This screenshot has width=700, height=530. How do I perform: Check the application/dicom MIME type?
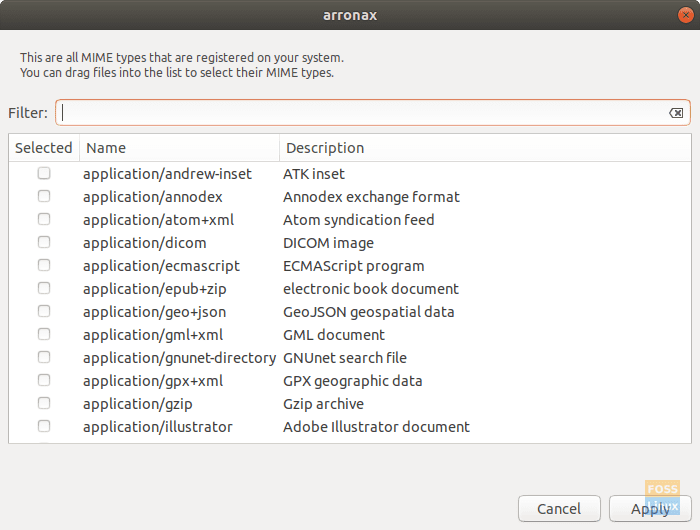tap(44, 243)
